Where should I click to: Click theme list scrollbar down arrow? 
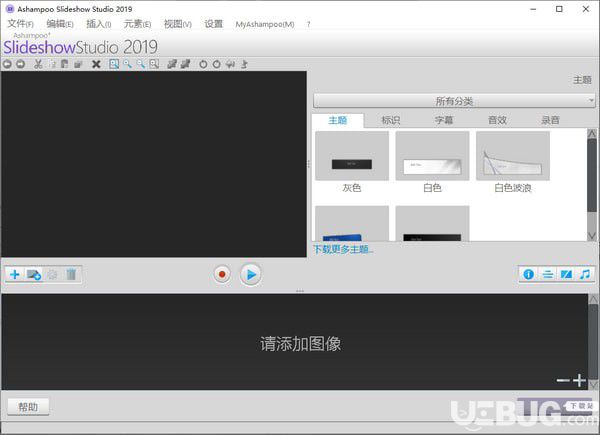(x=592, y=236)
